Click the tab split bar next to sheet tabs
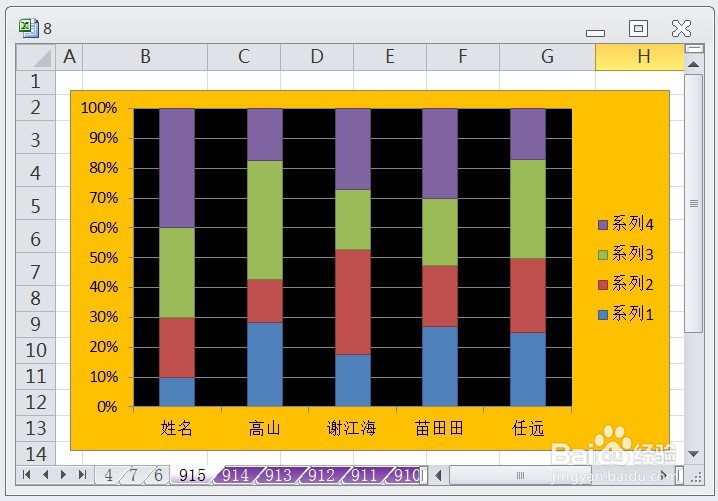718x501 pixels. click(424, 475)
